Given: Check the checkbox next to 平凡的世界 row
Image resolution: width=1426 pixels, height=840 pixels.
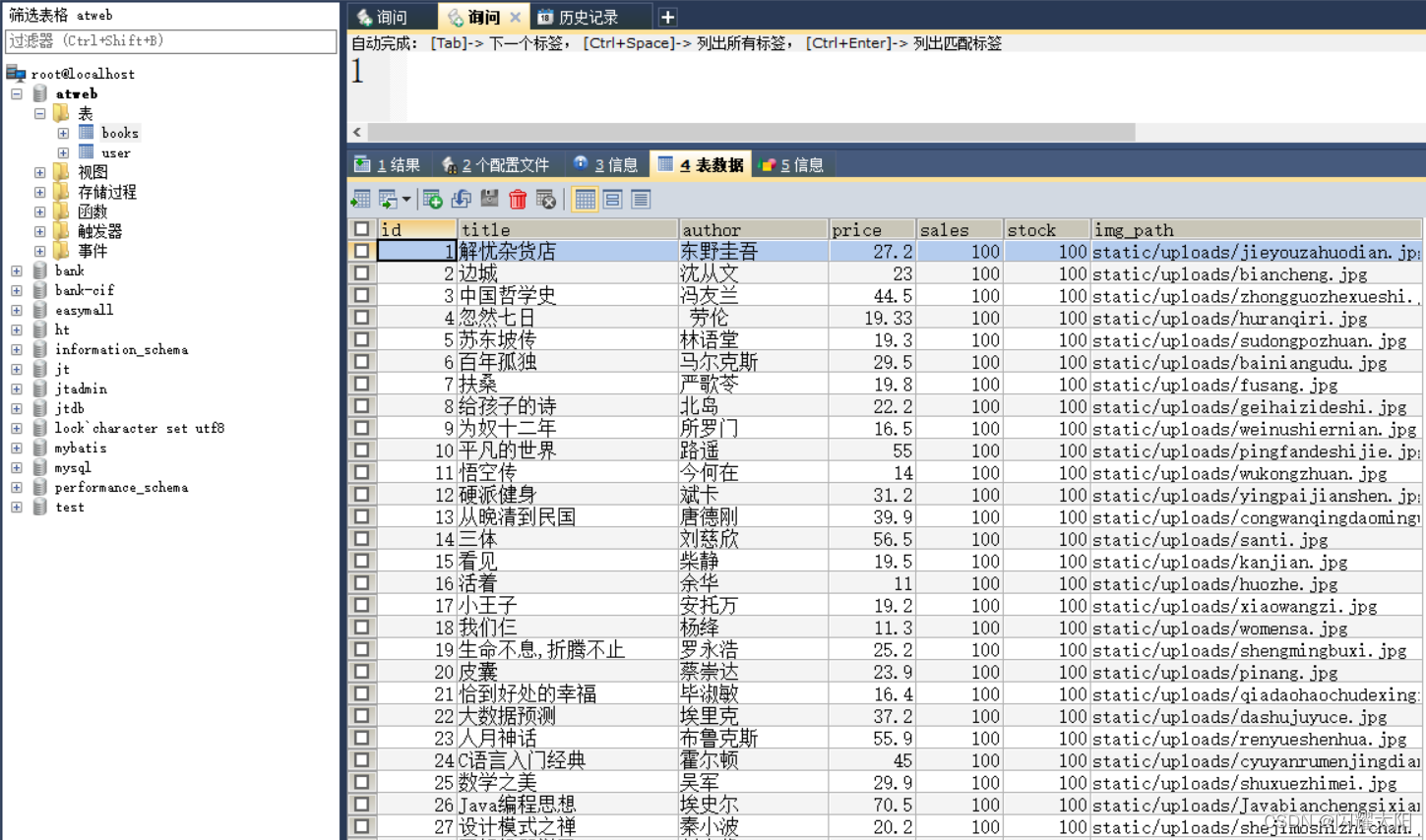Looking at the screenshot, I should coord(362,450).
